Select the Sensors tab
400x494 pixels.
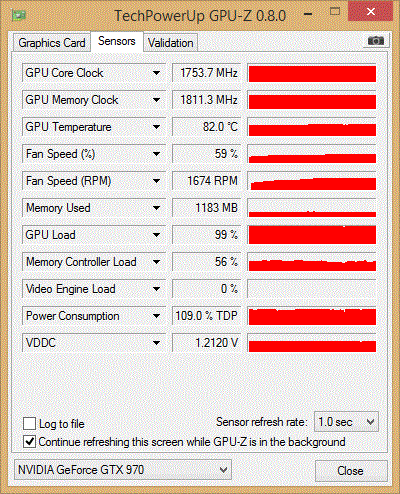(117, 41)
